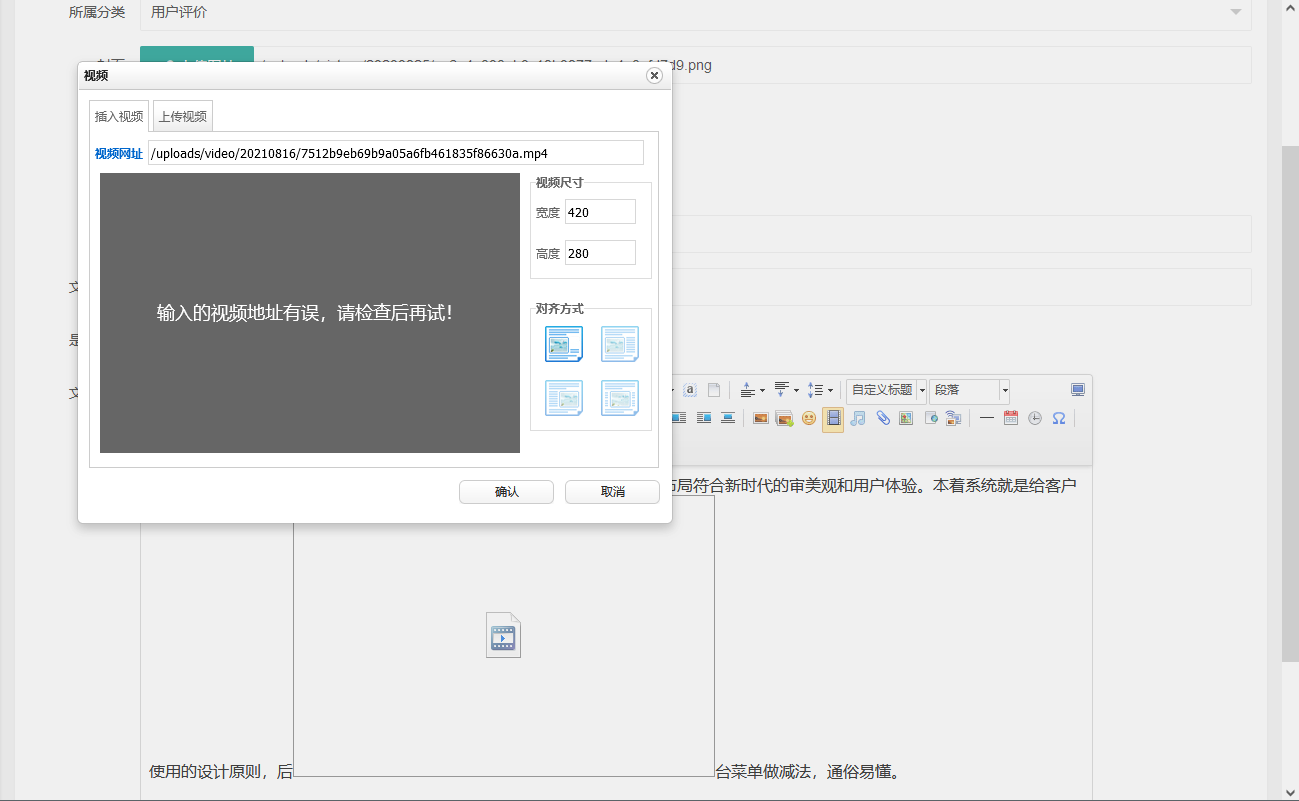This screenshot has width=1299, height=801.
Task: Click the 宽度 width field
Action: point(600,212)
